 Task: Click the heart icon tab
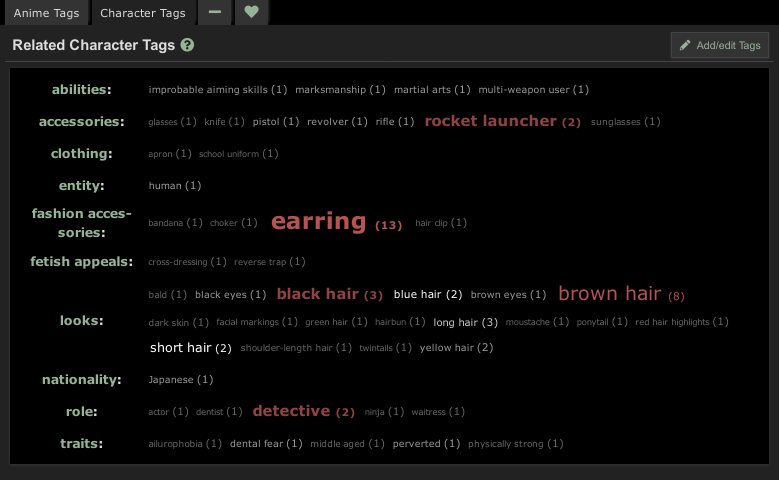(x=251, y=13)
